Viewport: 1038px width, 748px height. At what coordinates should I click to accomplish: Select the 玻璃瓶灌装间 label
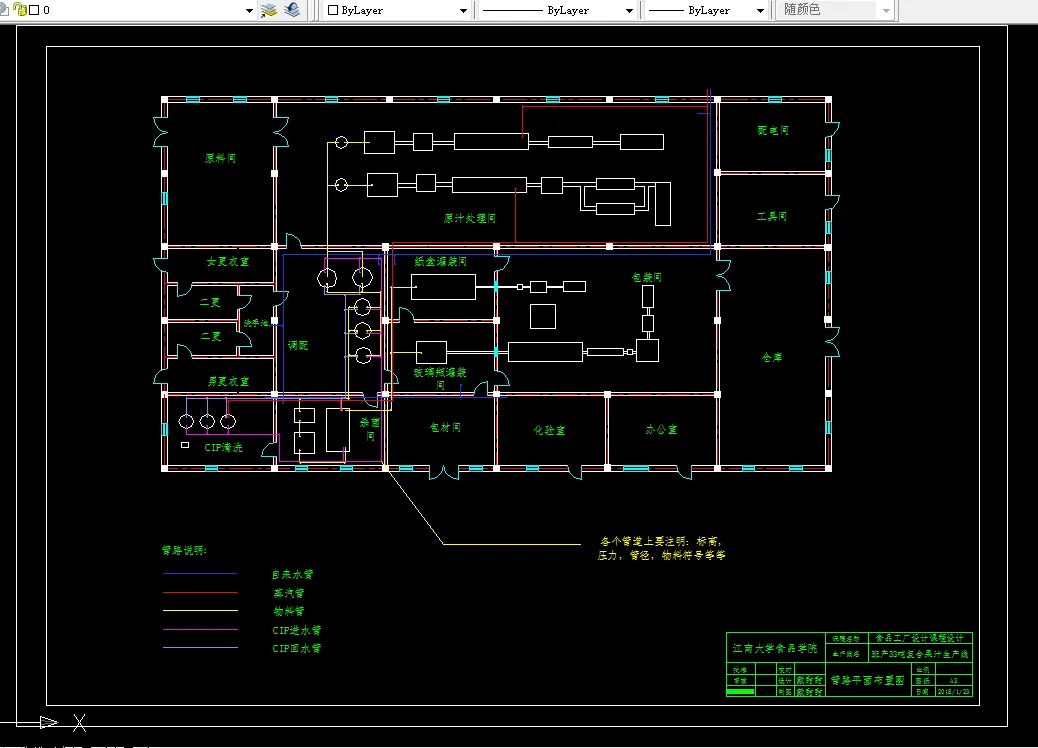tap(440, 378)
